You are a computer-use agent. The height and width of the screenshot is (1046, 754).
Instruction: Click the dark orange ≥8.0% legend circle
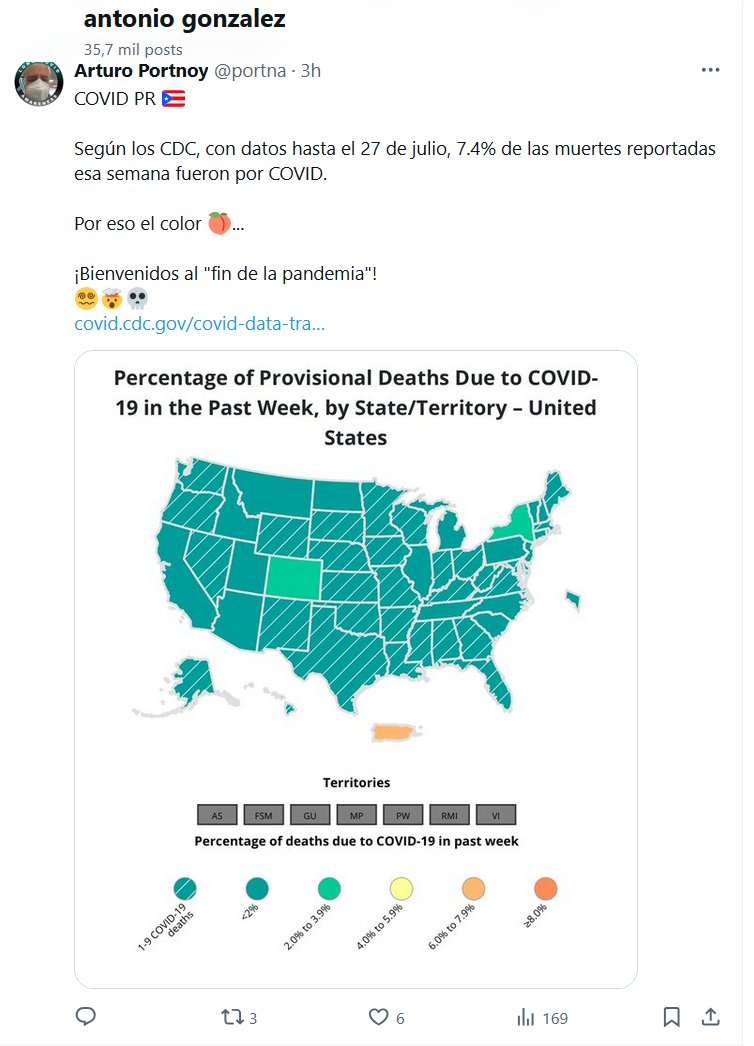(545, 888)
